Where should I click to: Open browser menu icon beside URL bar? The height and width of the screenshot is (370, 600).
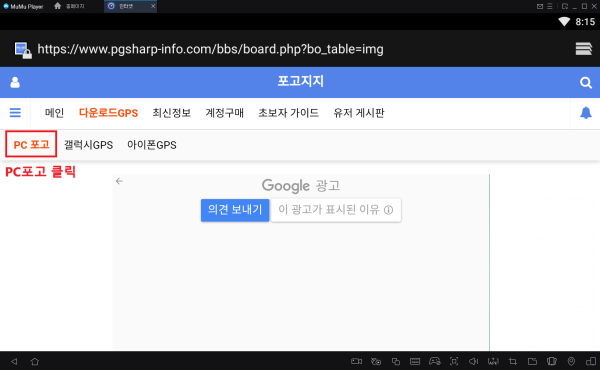(x=584, y=49)
